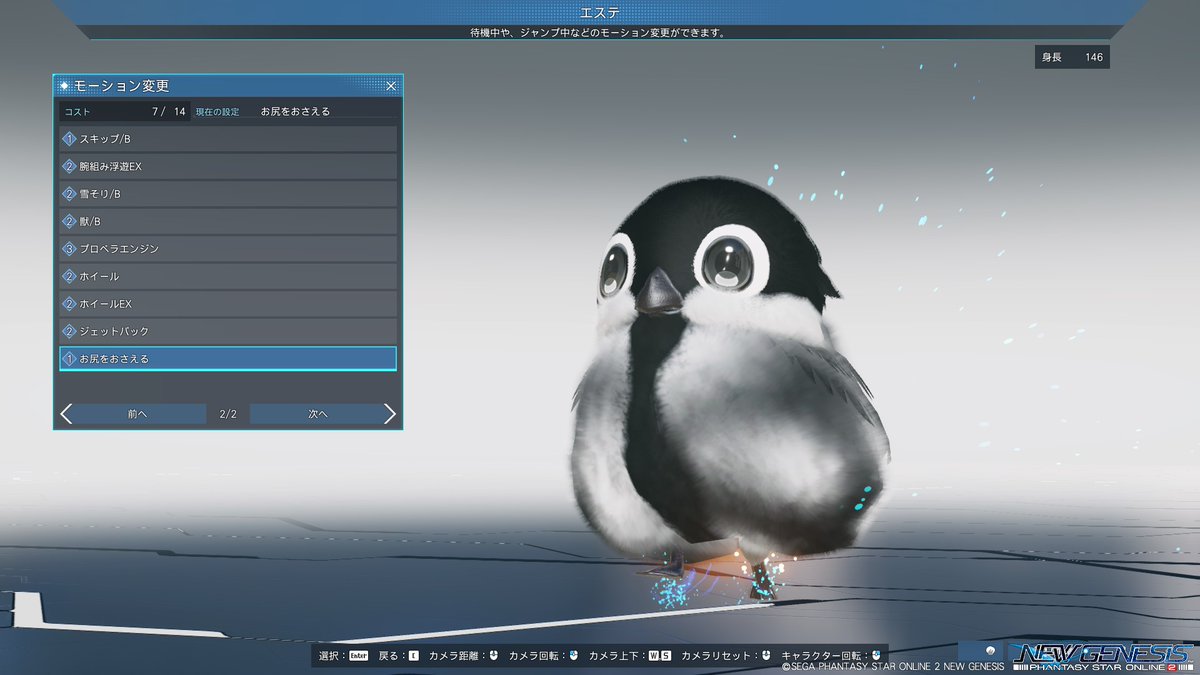Select the 腕組み浮遊EX motion
1200x675 pixels.
228,166
